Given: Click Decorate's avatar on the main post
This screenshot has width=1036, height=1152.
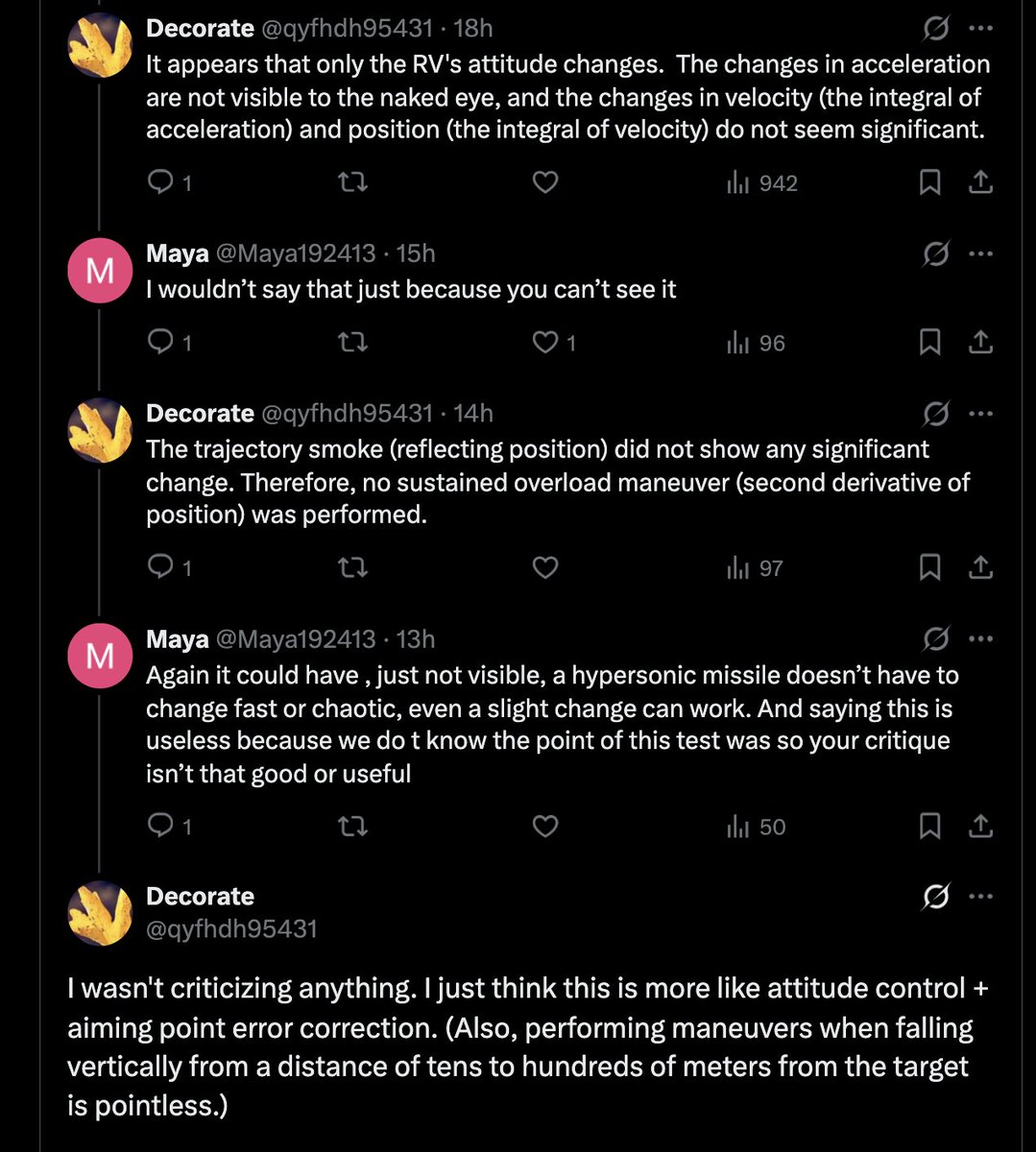Looking at the screenshot, I should [100, 913].
